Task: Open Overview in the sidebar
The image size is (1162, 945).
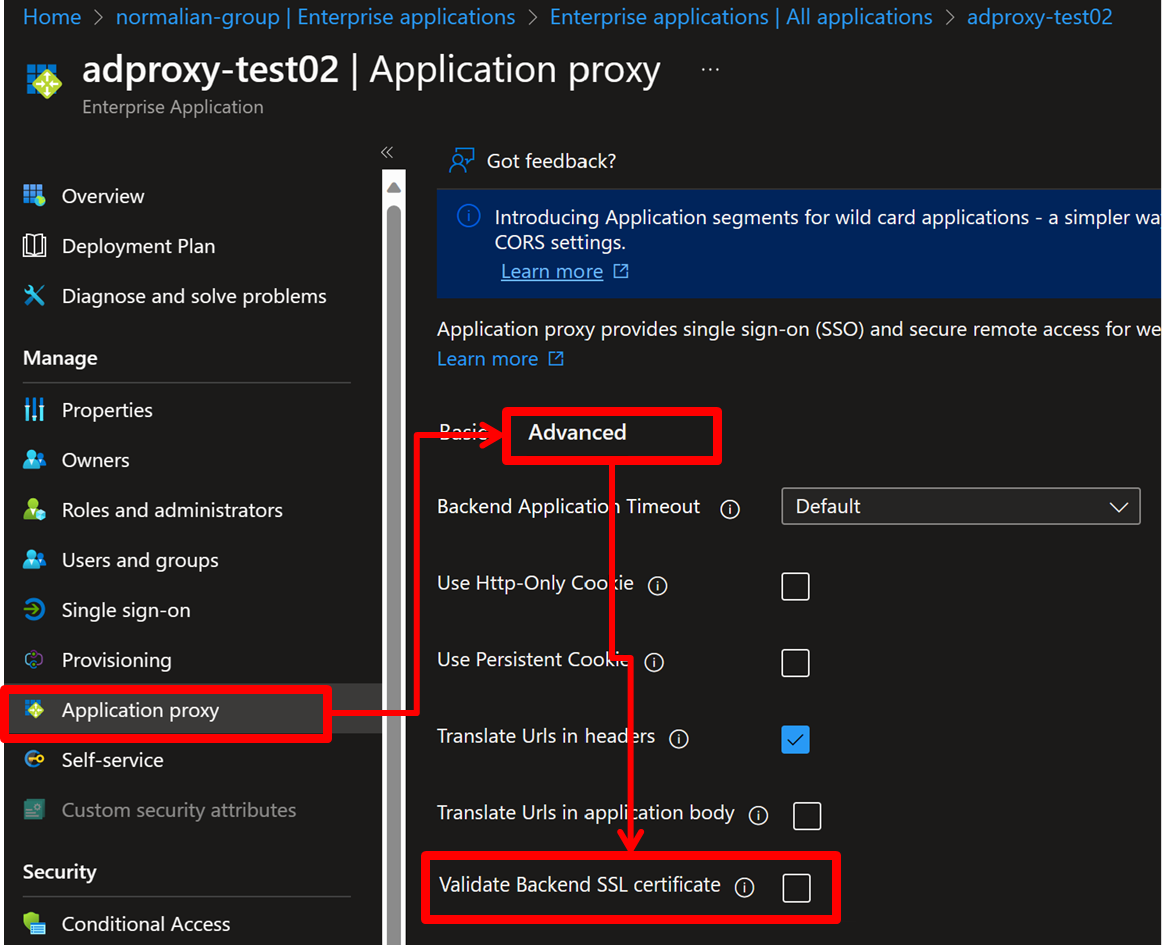Action: (103, 196)
